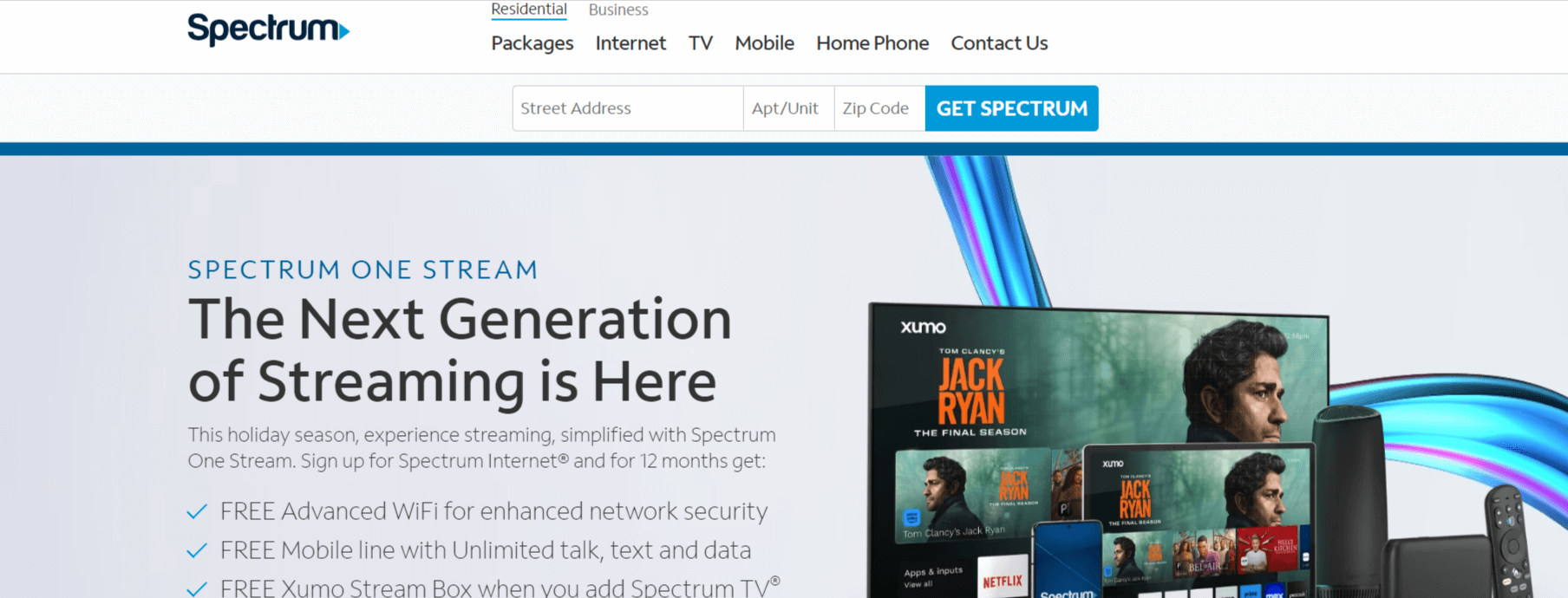Image resolution: width=1568 pixels, height=598 pixels.
Task: Switch to the Business tab
Action: coord(617,10)
